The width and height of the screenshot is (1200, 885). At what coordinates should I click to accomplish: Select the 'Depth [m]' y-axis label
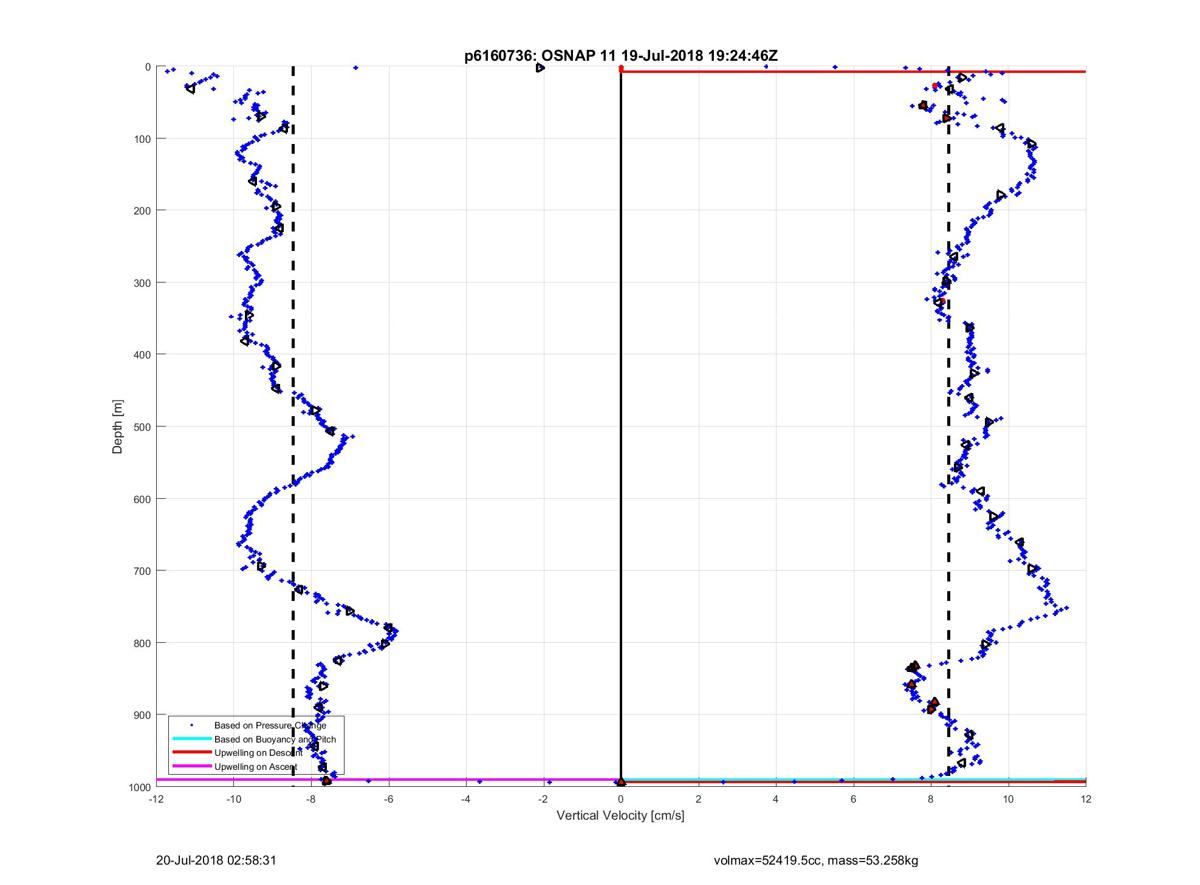click(118, 427)
